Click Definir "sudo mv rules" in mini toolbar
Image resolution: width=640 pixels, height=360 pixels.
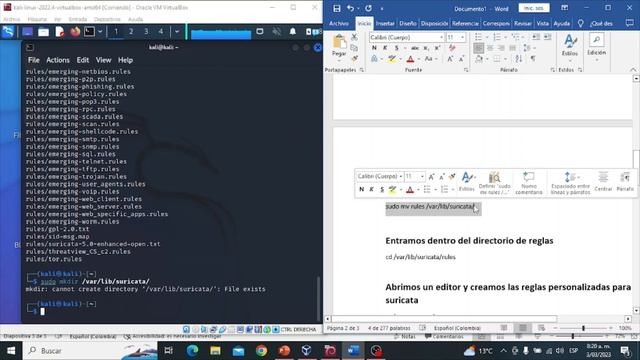(494, 183)
